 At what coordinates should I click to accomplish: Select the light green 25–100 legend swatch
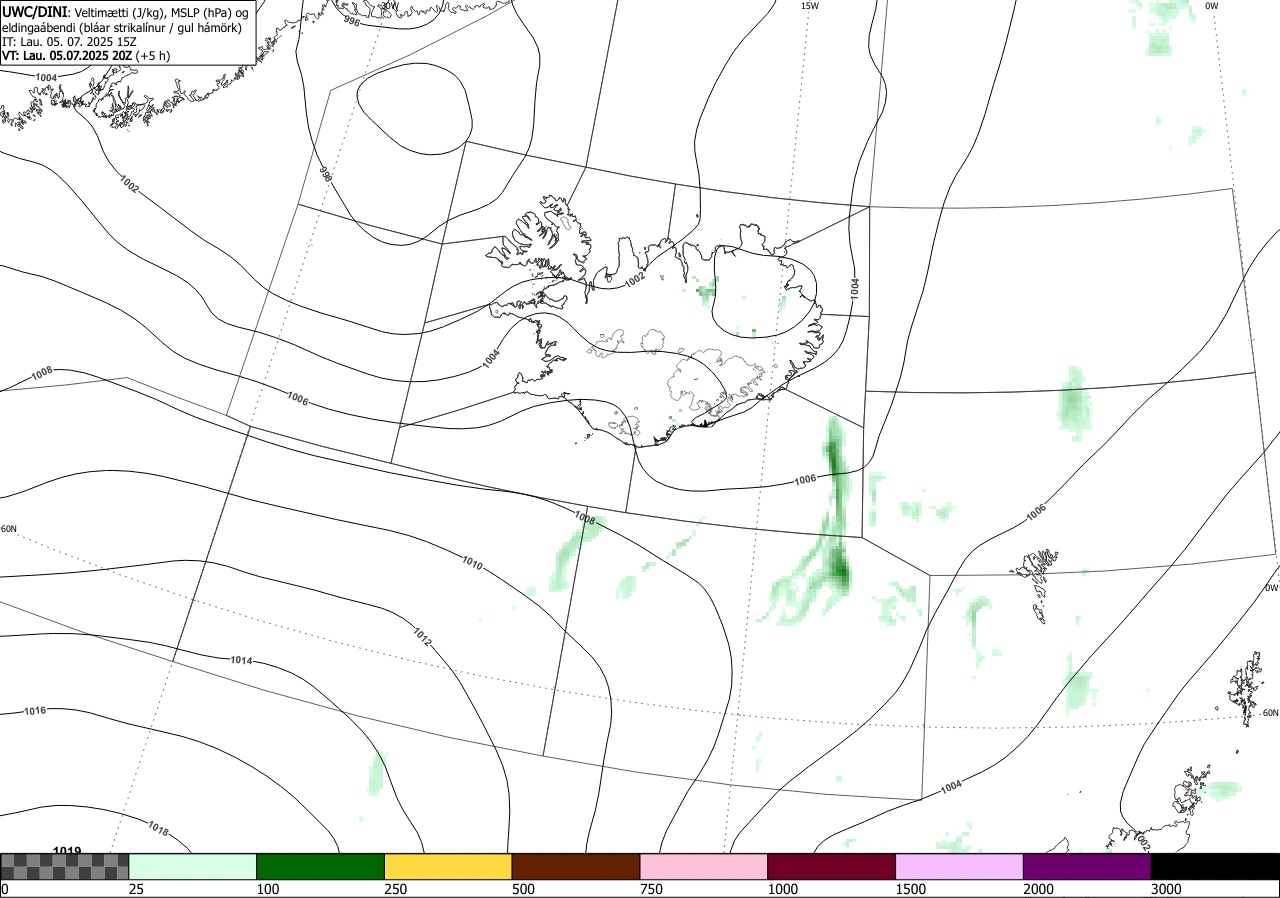(x=193, y=866)
